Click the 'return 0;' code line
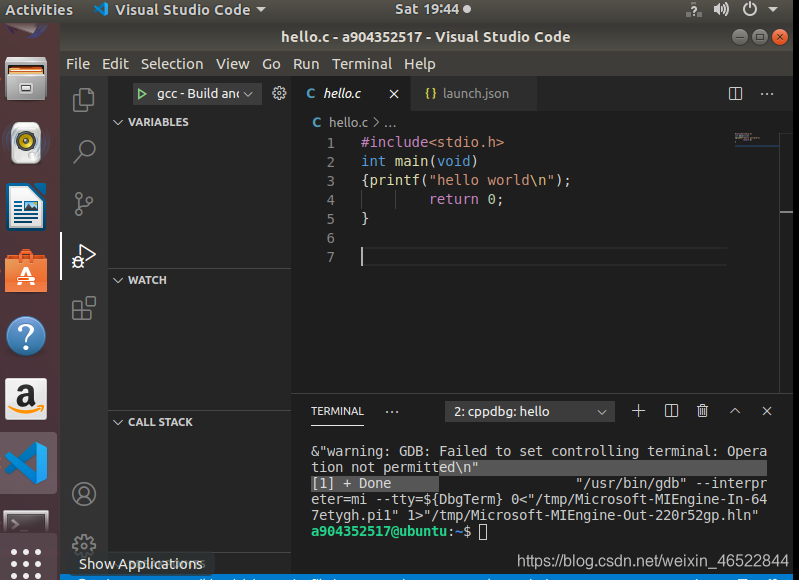Viewport: 799px width, 580px height. 466,199
